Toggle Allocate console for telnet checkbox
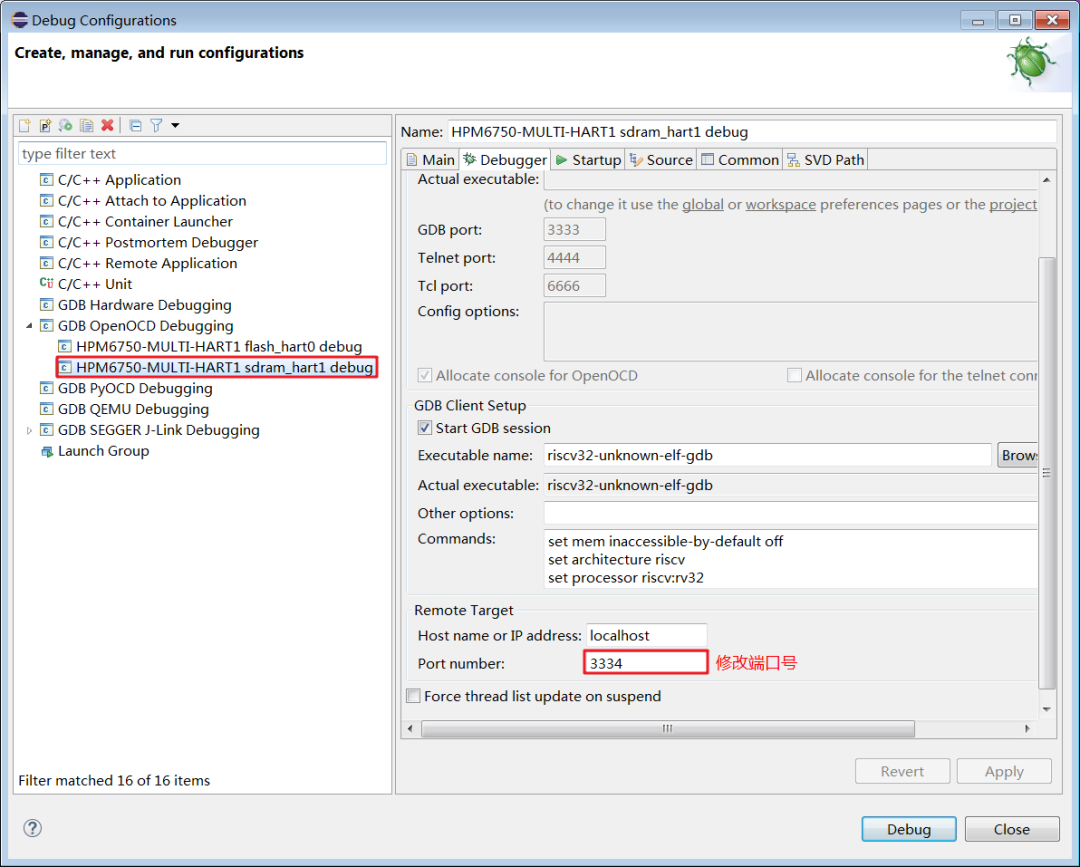Screen dimensions: 1080x867 pyautogui.click(x=794, y=375)
